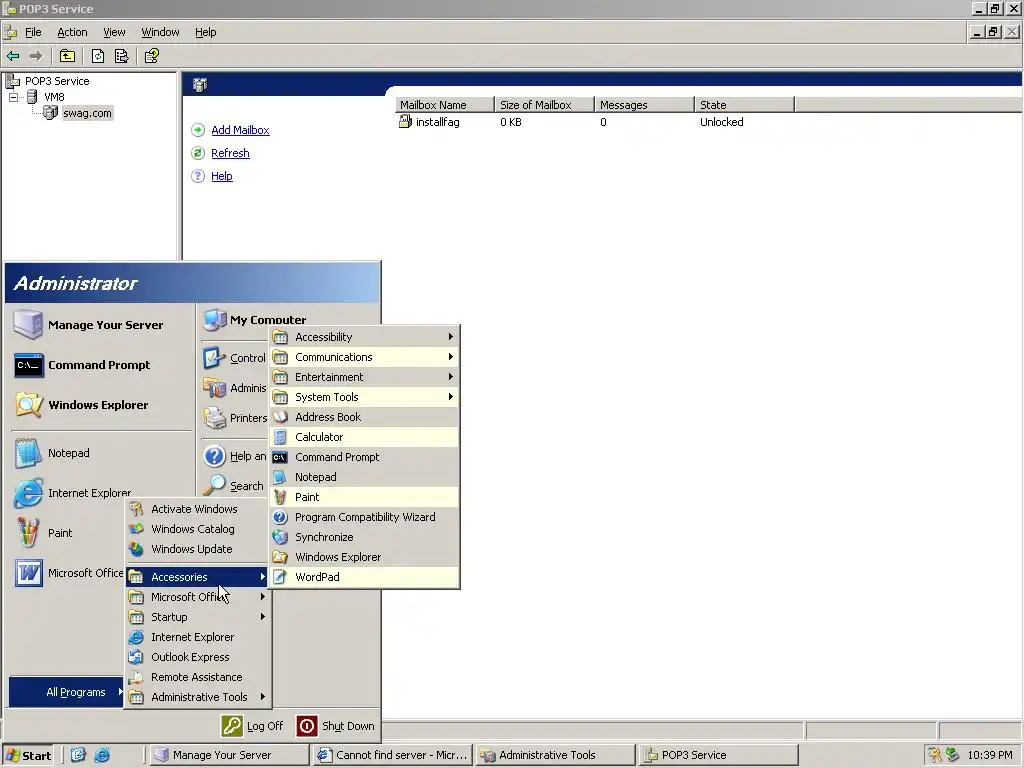This screenshot has width=1024, height=768.
Task: Open My Computer from Start menu
Action: tap(268, 319)
